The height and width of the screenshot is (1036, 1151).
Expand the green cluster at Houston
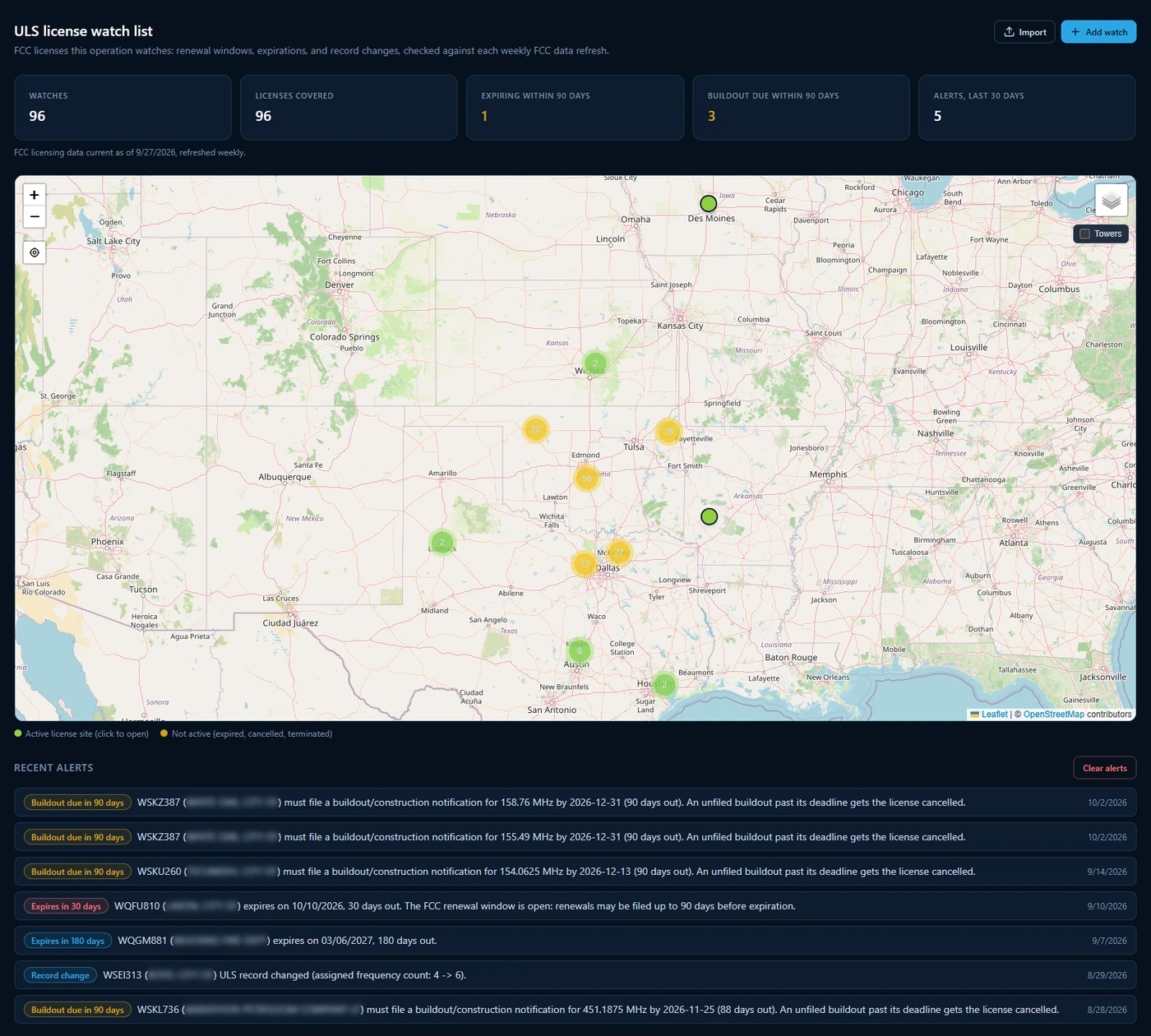[664, 684]
